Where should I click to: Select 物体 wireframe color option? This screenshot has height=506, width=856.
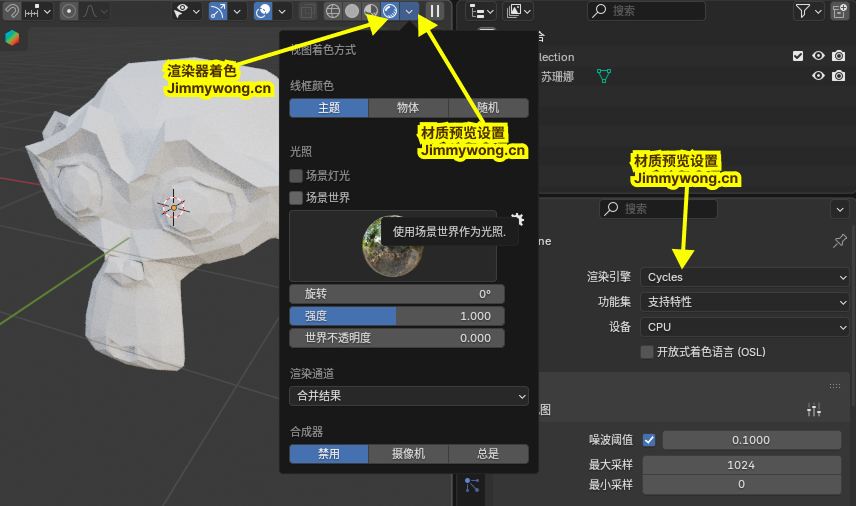(x=408, y=108)
